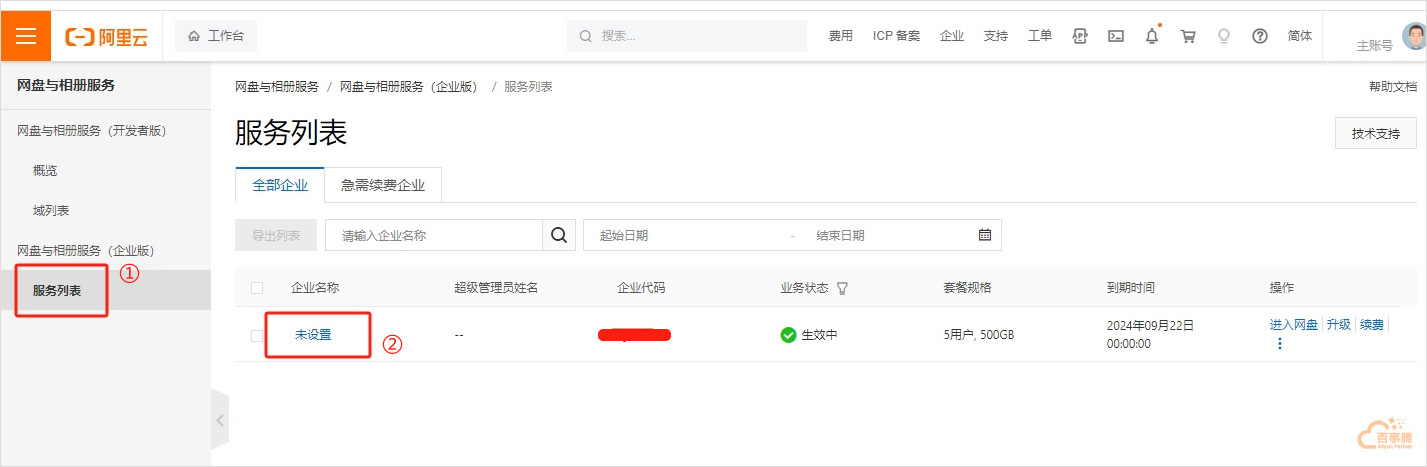
Task: Open the 工单 menu
Action: 1040,36
